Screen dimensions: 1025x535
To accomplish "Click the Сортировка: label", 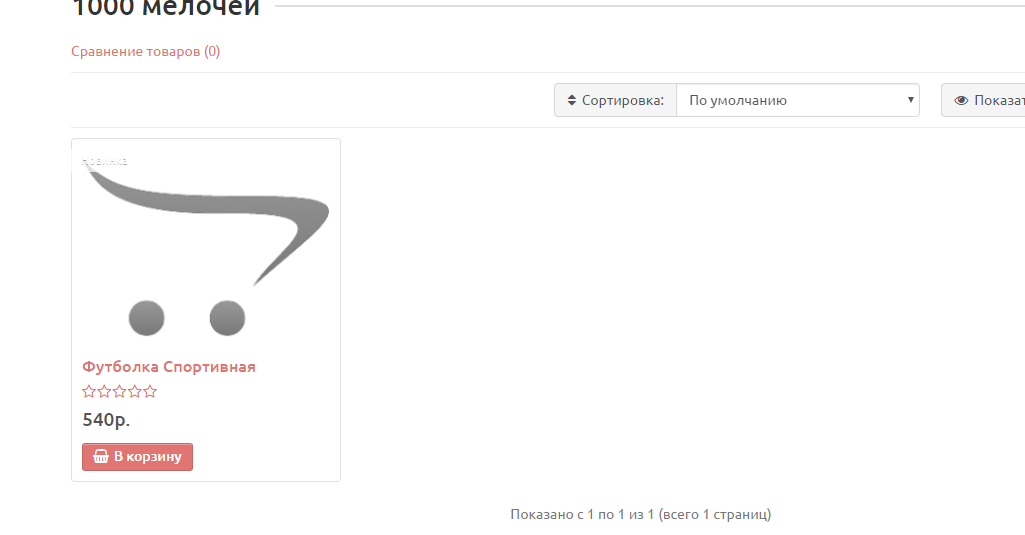I will click(622, 100).
